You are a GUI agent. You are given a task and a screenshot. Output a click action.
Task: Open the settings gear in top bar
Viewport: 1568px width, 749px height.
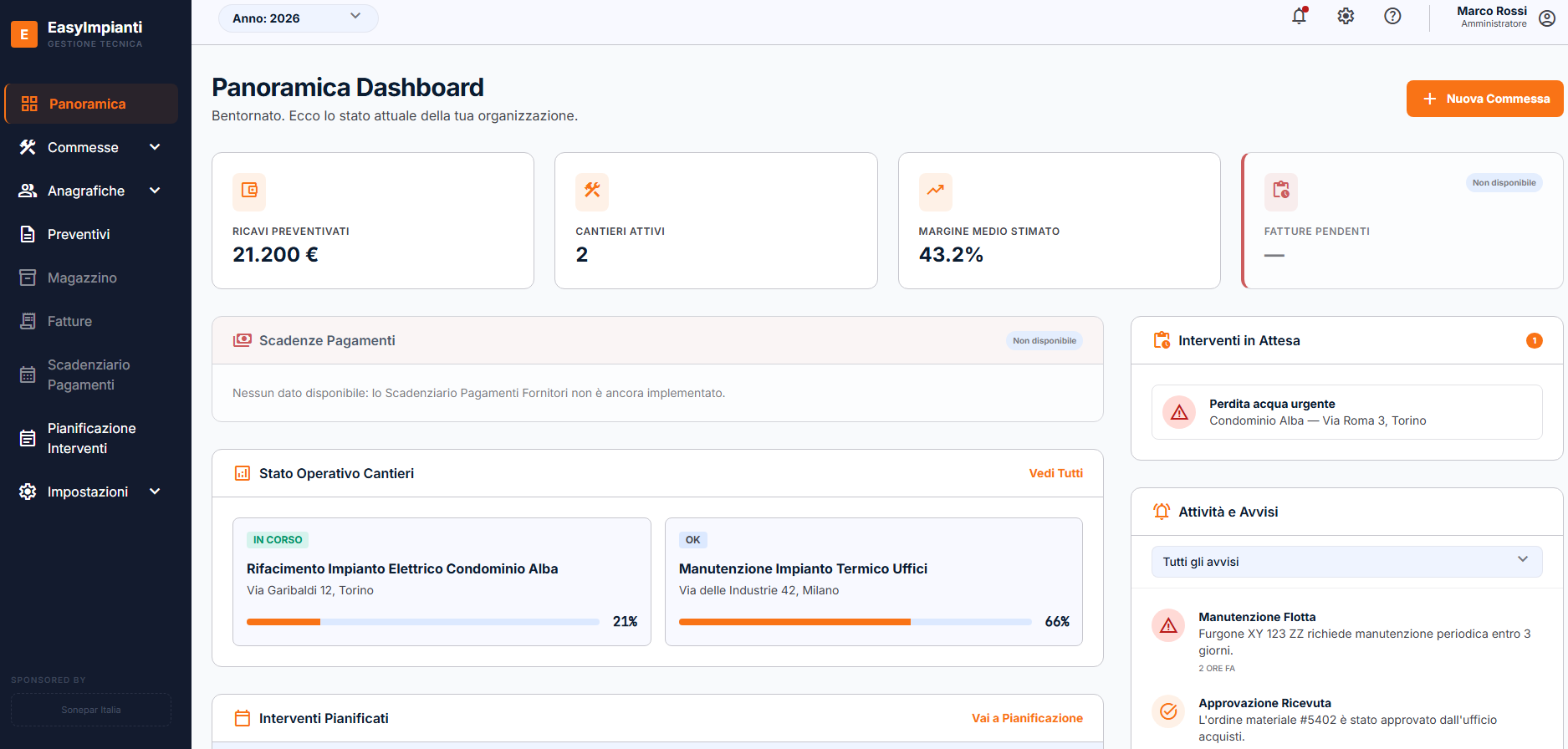tap(1346, 16)
